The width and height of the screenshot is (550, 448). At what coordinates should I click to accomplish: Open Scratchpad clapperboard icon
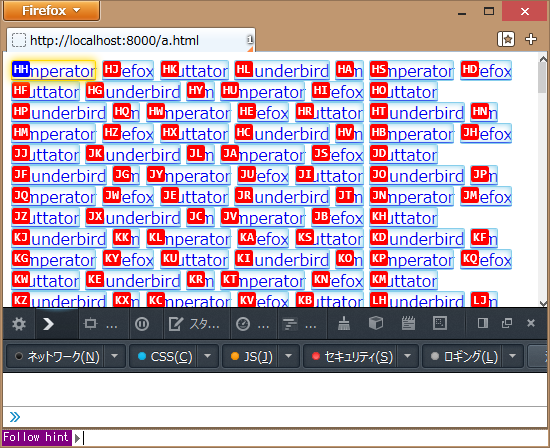pyautogui.click(x=408, y=323)
